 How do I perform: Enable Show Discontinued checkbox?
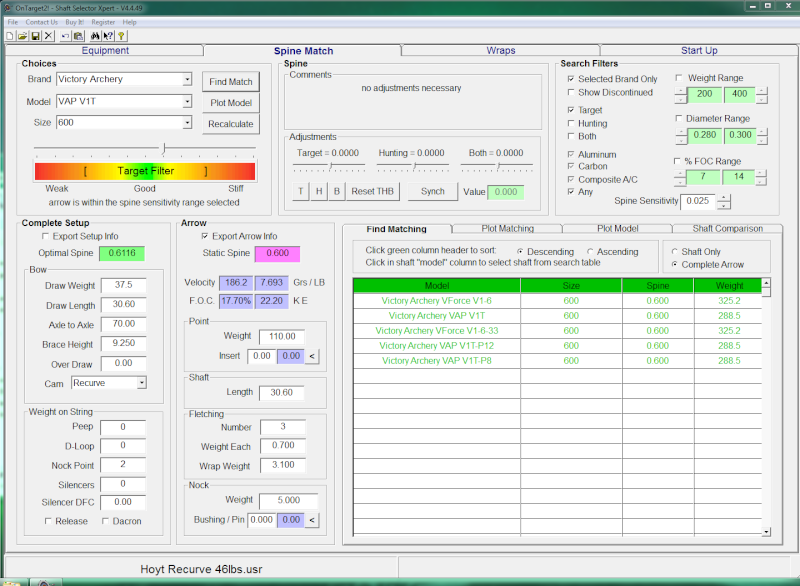click(571, 92)
